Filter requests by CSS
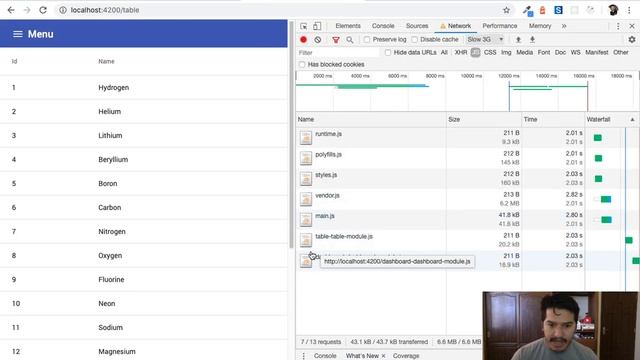 490,53
